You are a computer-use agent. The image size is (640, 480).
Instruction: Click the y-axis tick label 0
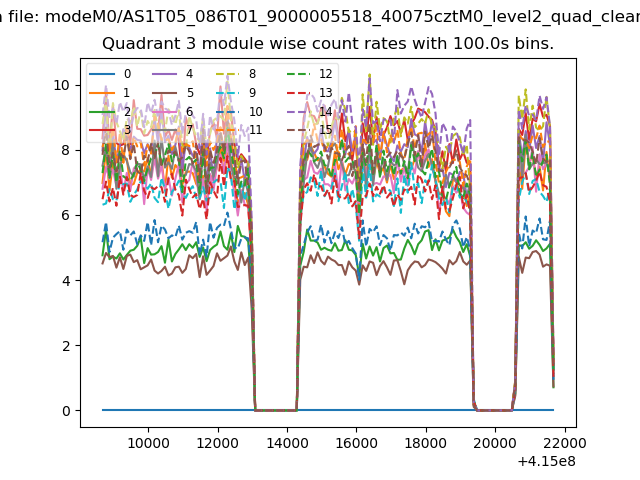[x=66, y=411]
